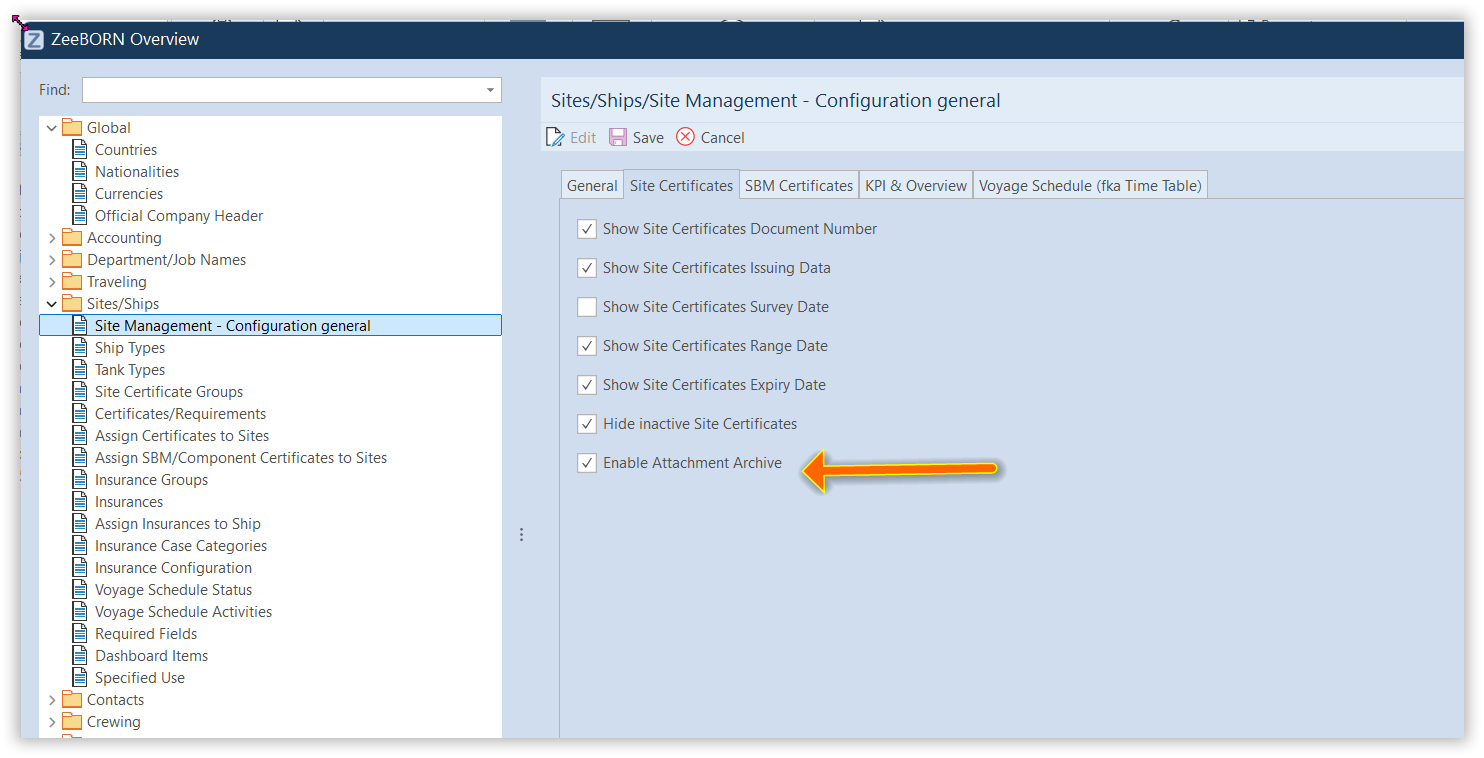
Task: Click the Cancel button label
Action: (x=722, y=138)
